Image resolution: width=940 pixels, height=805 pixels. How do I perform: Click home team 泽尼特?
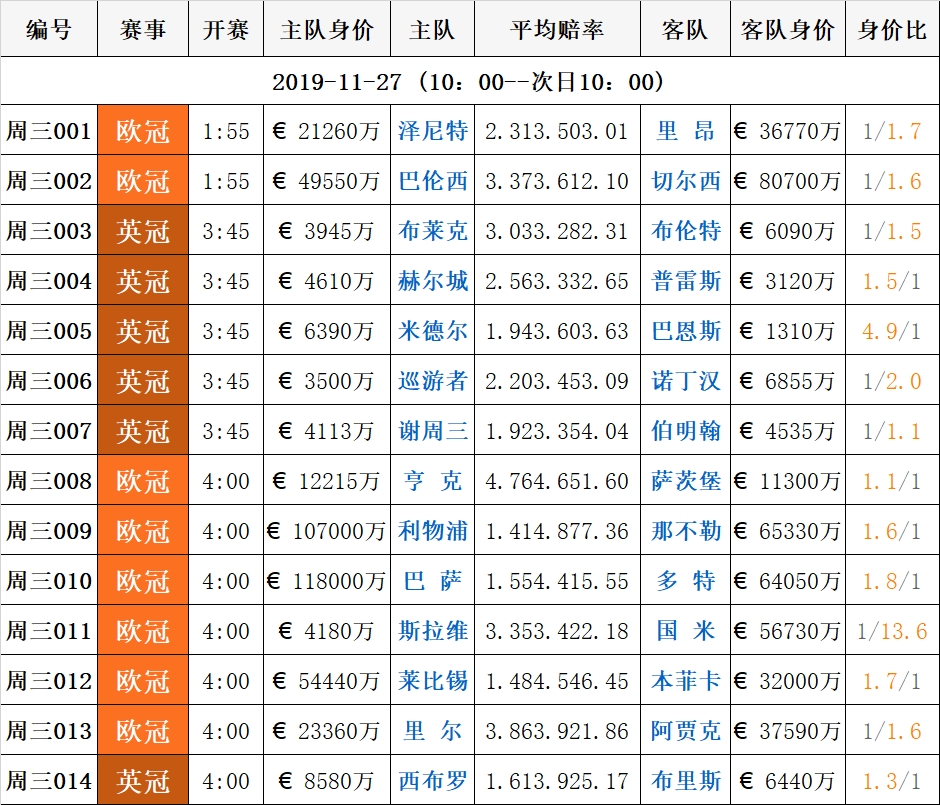[x=432, y=131]
